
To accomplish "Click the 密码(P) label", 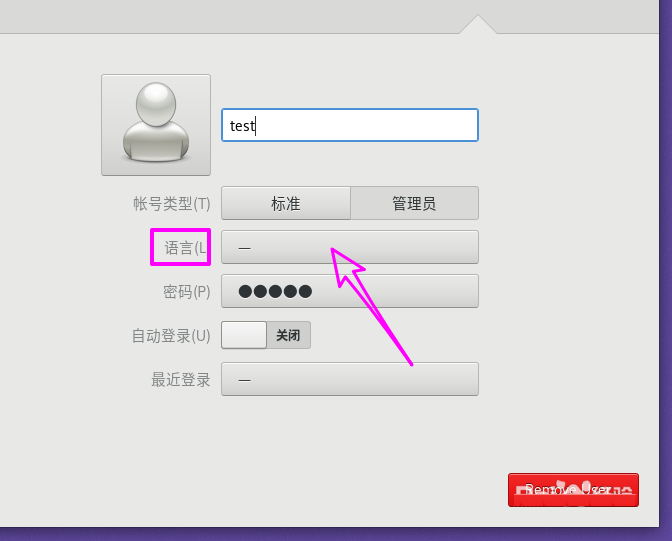I will point(187,292).
